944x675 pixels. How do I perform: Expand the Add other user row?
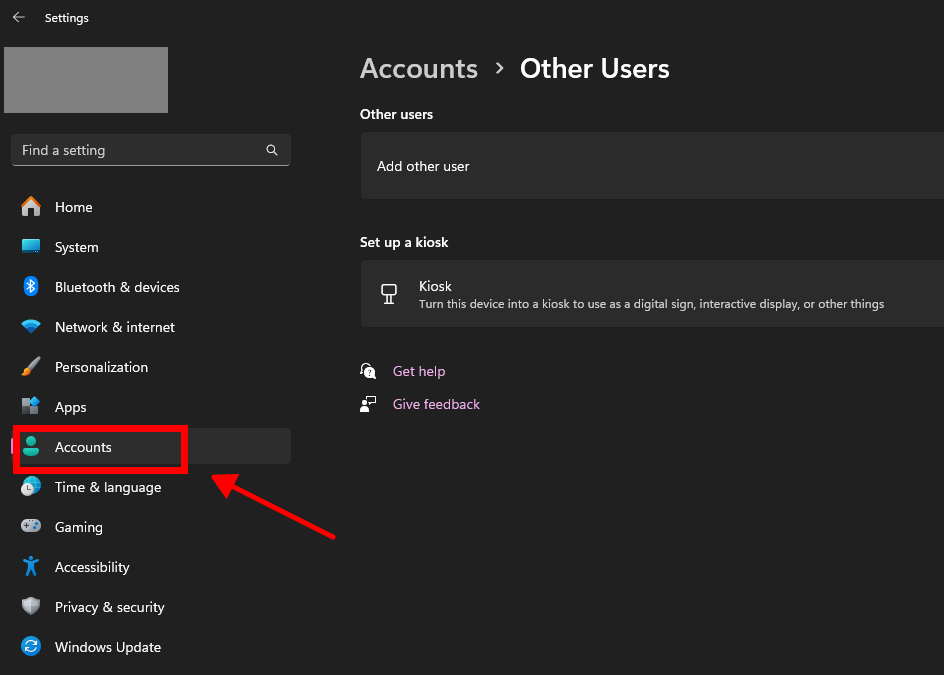coord(650,166)
